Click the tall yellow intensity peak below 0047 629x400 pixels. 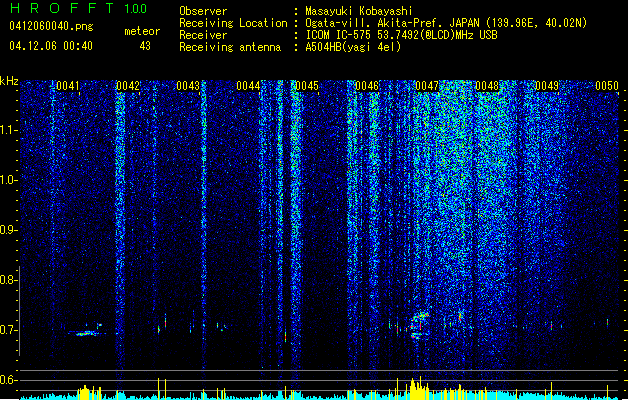(418, 388)
